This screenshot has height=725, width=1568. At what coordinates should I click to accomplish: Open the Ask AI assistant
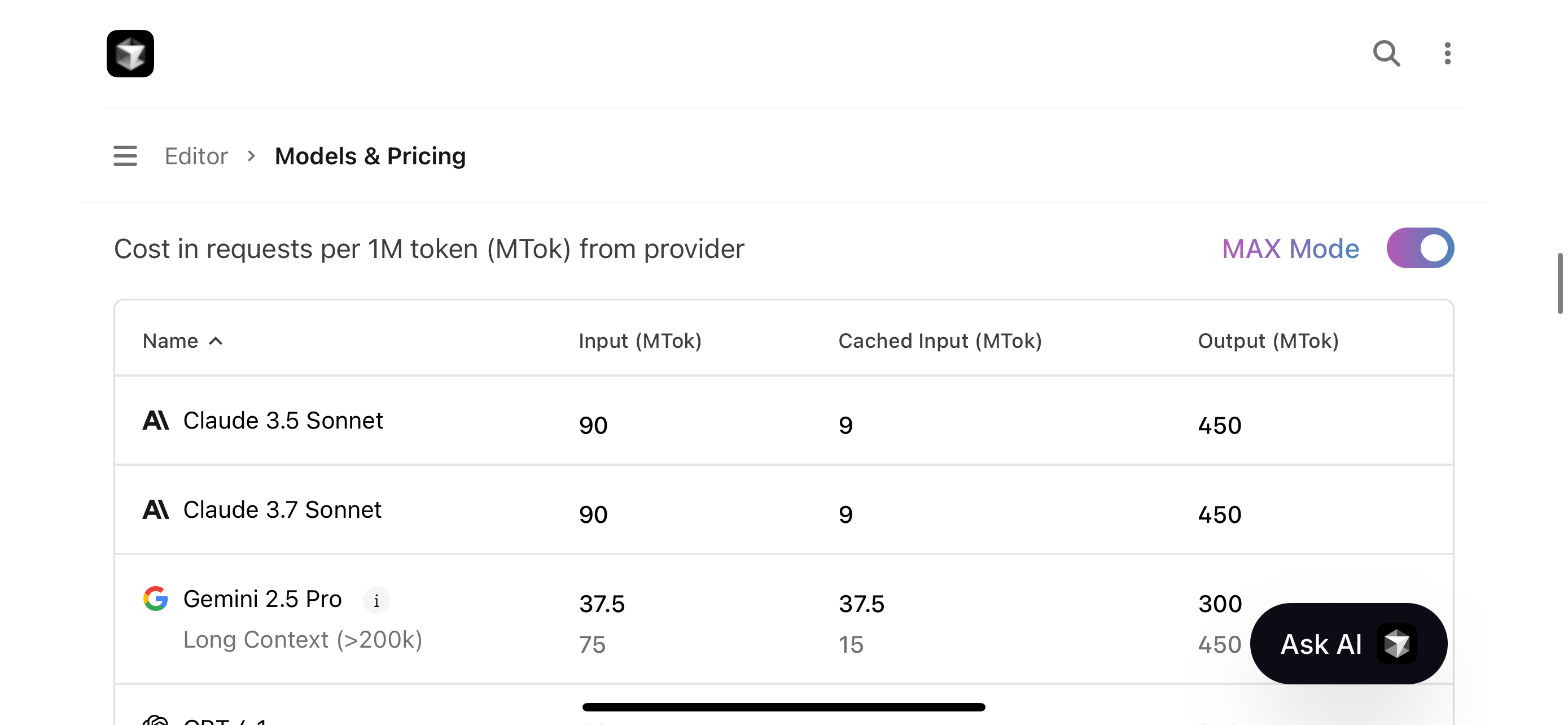coord(1348,644)
